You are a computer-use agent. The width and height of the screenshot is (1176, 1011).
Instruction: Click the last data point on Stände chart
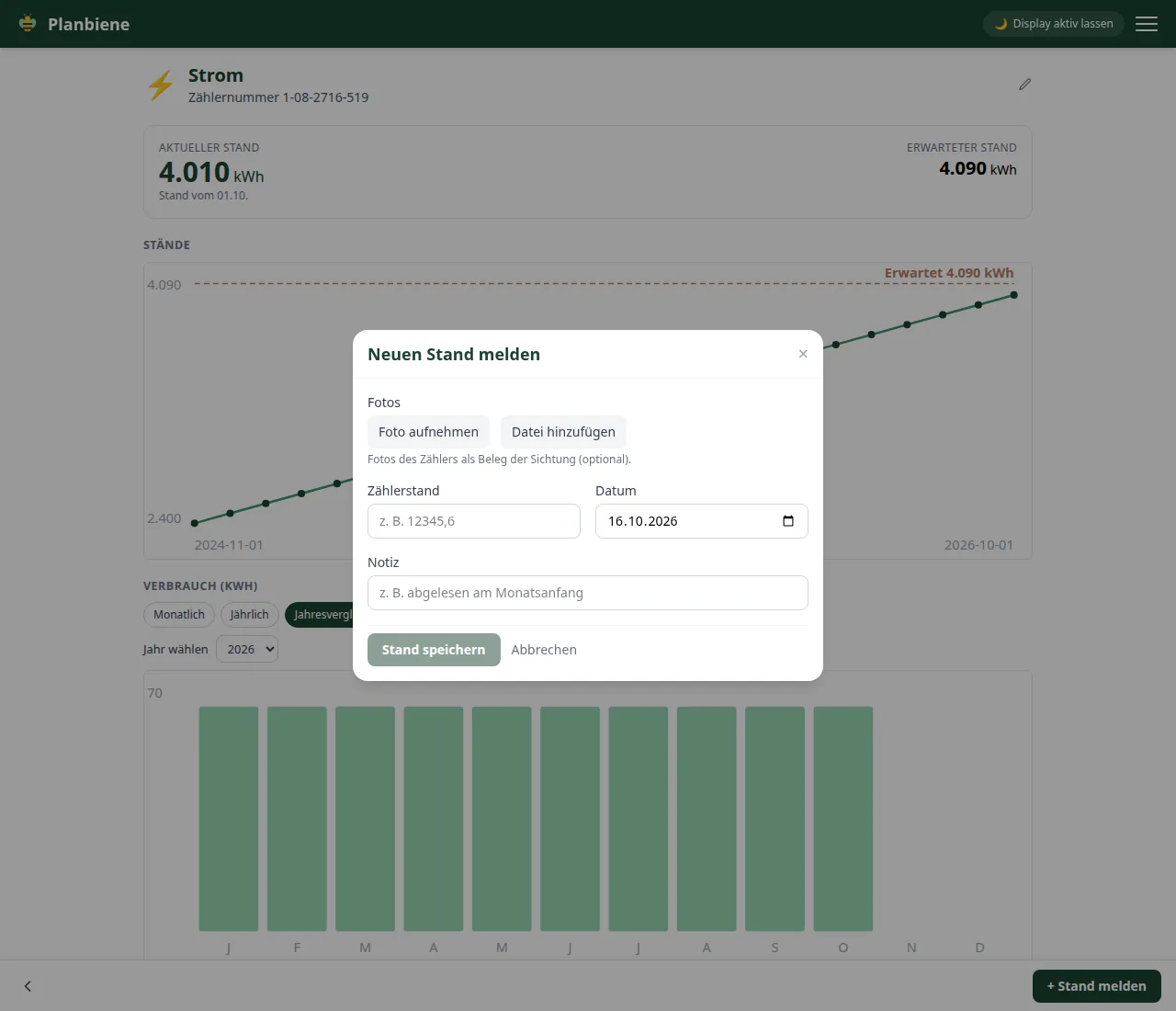[1014, 295]
